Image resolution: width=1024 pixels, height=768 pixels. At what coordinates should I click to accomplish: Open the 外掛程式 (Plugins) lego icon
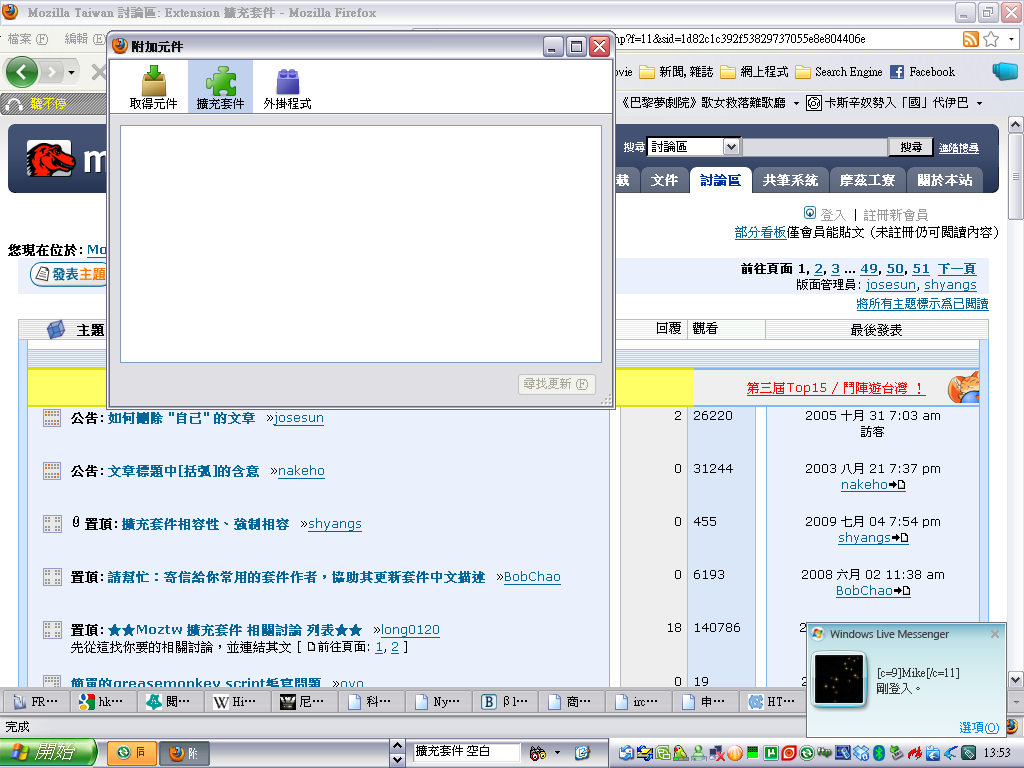(287, 86)
